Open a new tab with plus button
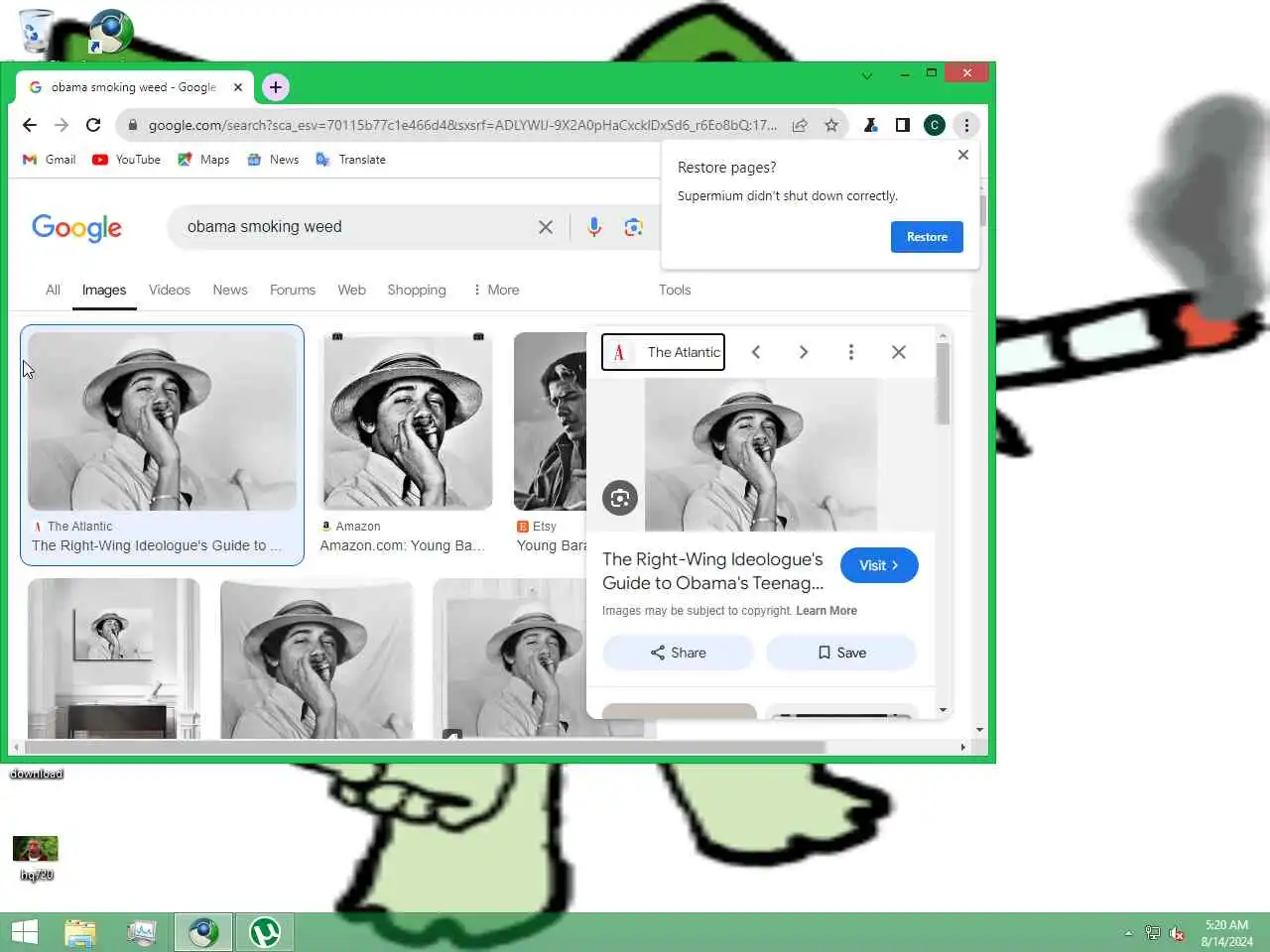Viewport: 1270px width, 952px height. pos(276,87)
